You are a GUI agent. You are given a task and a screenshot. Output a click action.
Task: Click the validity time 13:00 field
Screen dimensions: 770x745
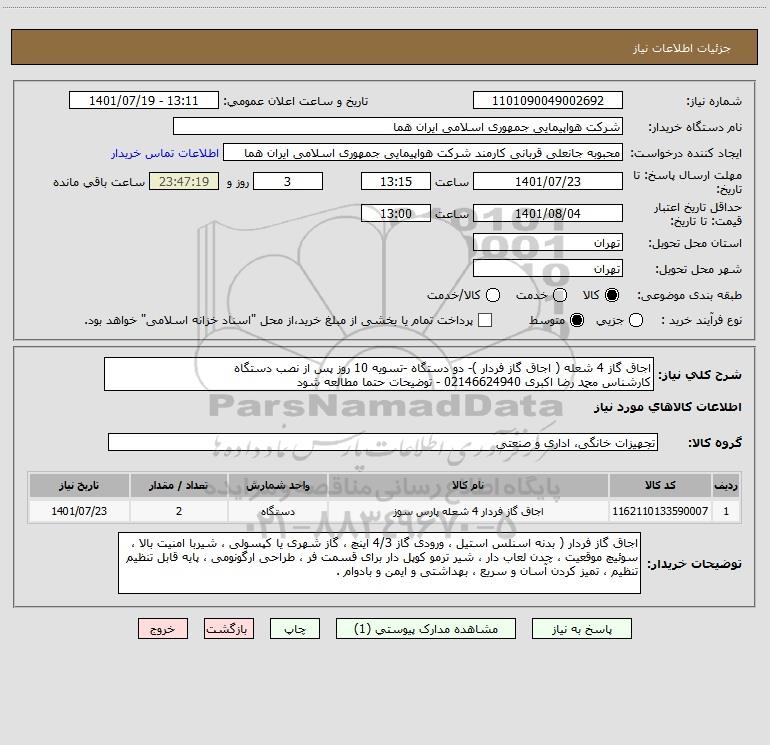tap(396, 213)
